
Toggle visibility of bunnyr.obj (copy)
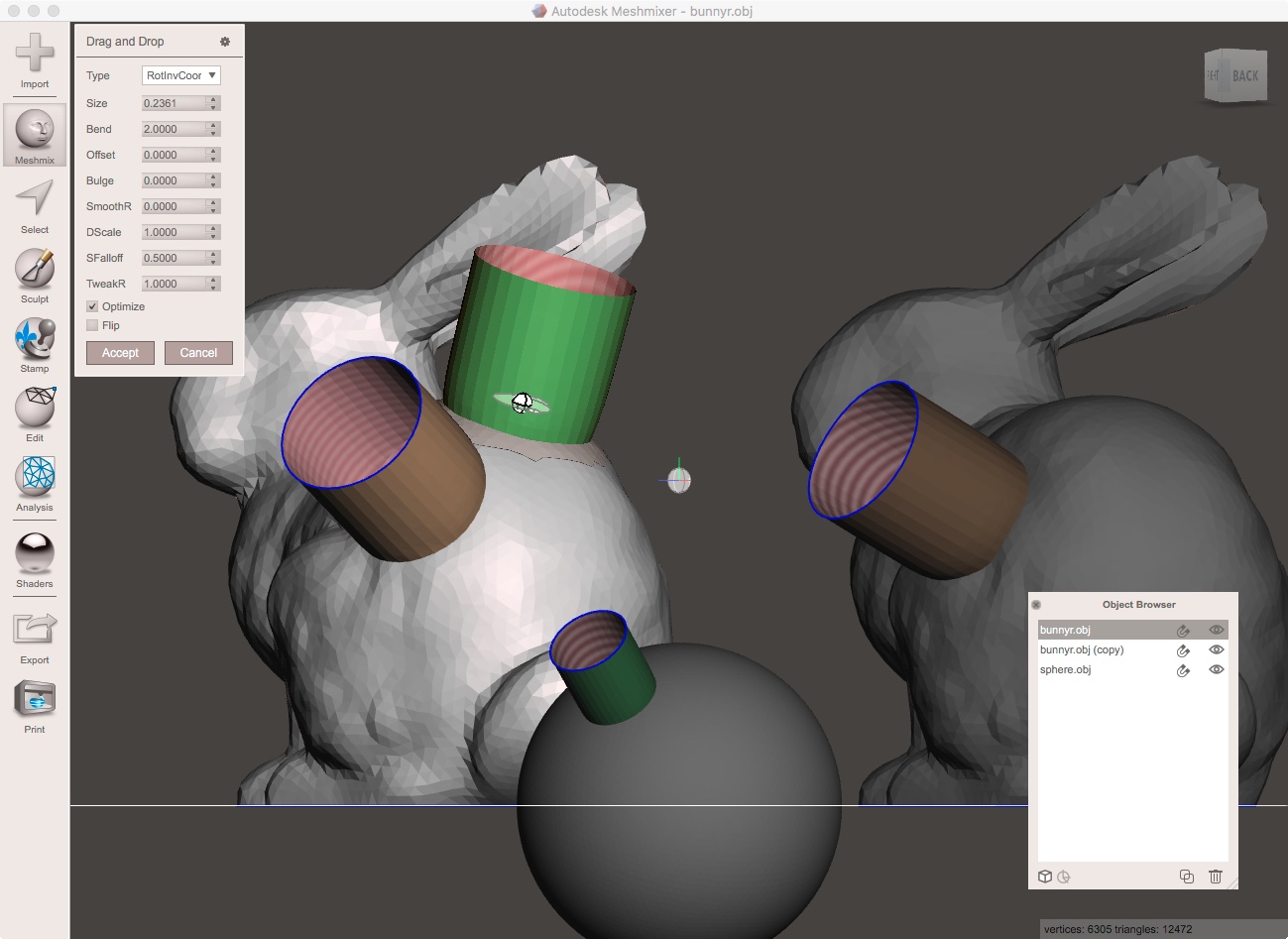pos(1217,649)
